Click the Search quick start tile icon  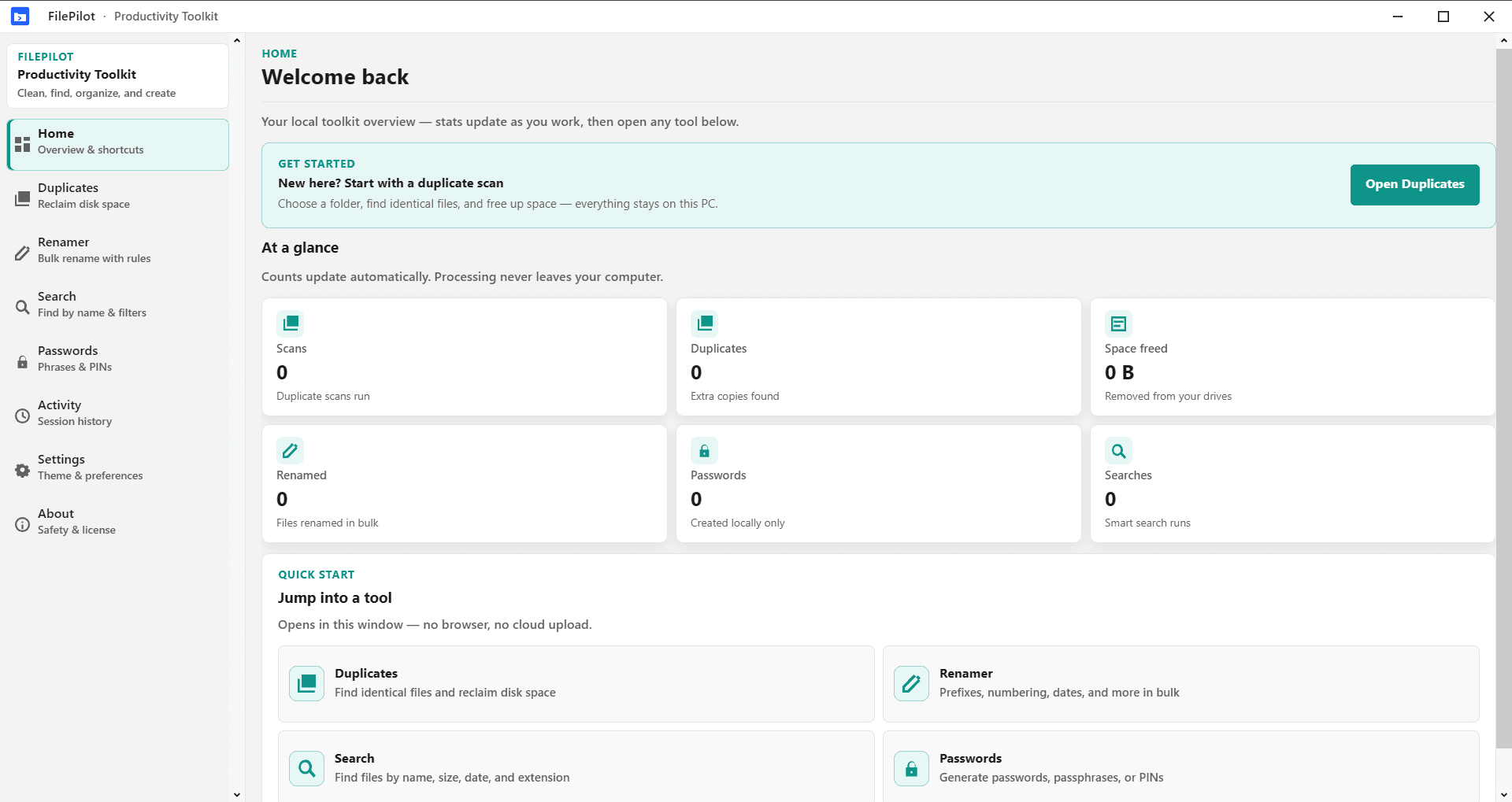[307, 768]
